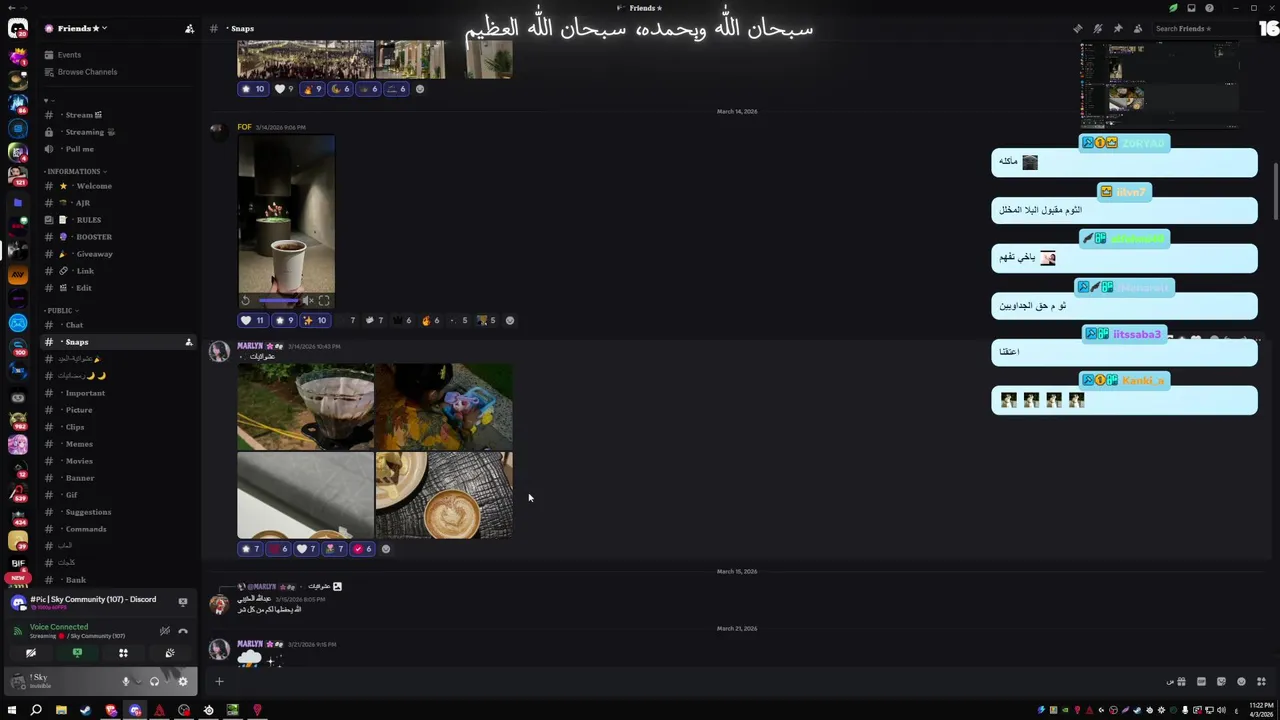Open the RULES channel
Image resolution: width=1280 pixels, height=720 pixels.
(118, 220)
